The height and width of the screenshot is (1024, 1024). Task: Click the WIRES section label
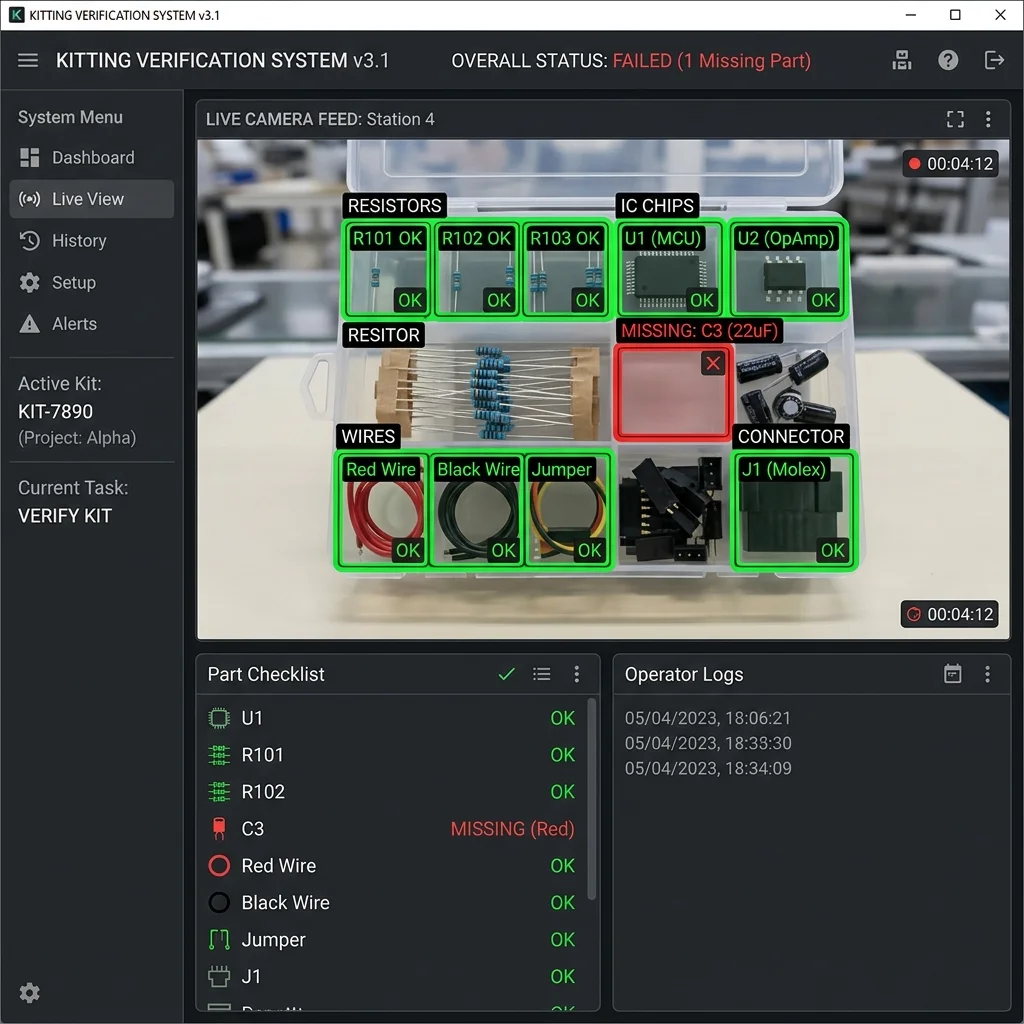[x=368, y=436]
